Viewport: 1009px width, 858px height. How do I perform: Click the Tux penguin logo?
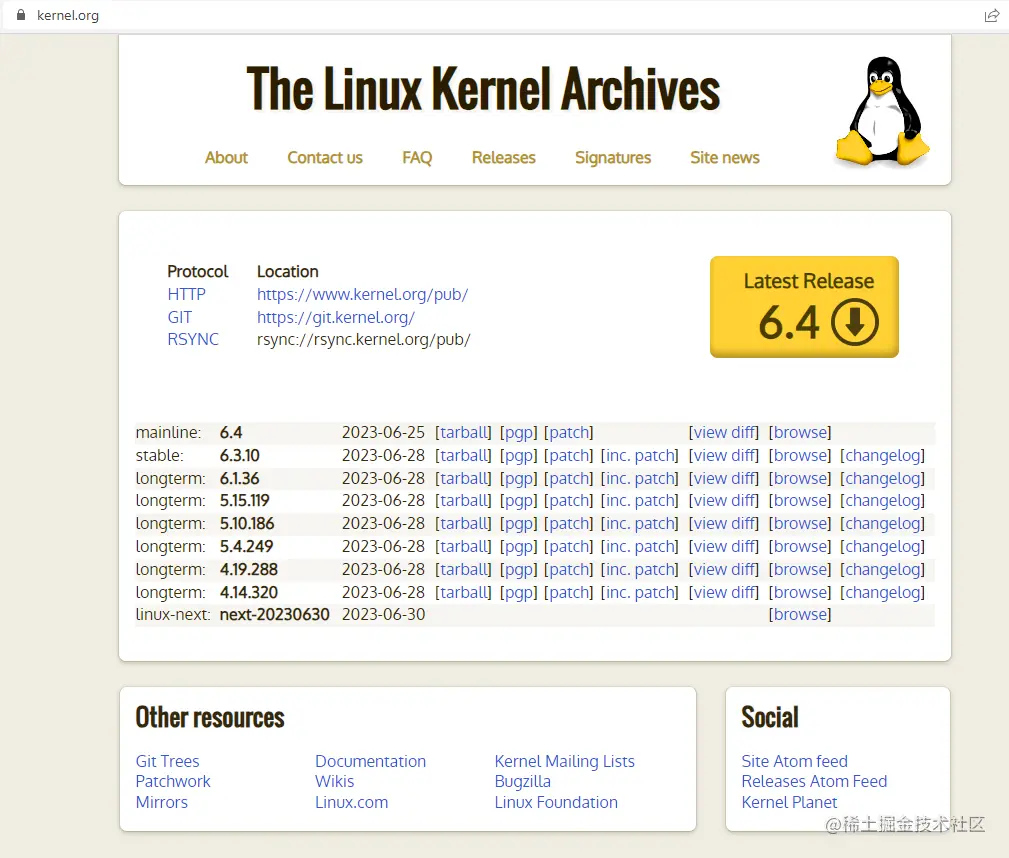883,111
